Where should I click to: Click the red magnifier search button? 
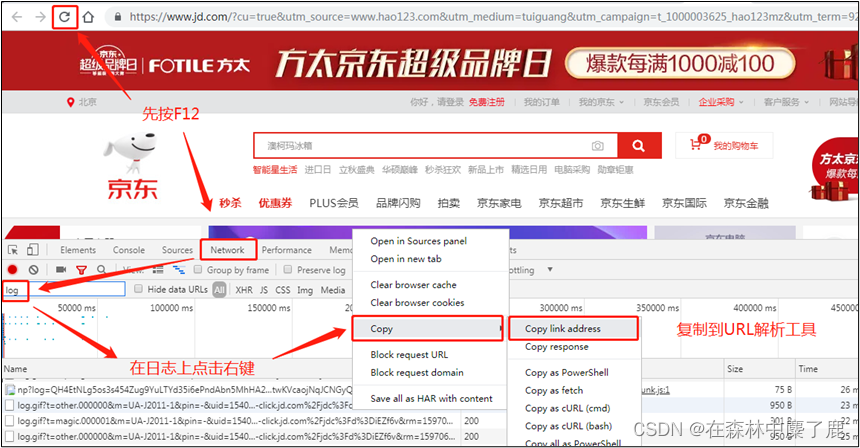(x=639, y=146)
